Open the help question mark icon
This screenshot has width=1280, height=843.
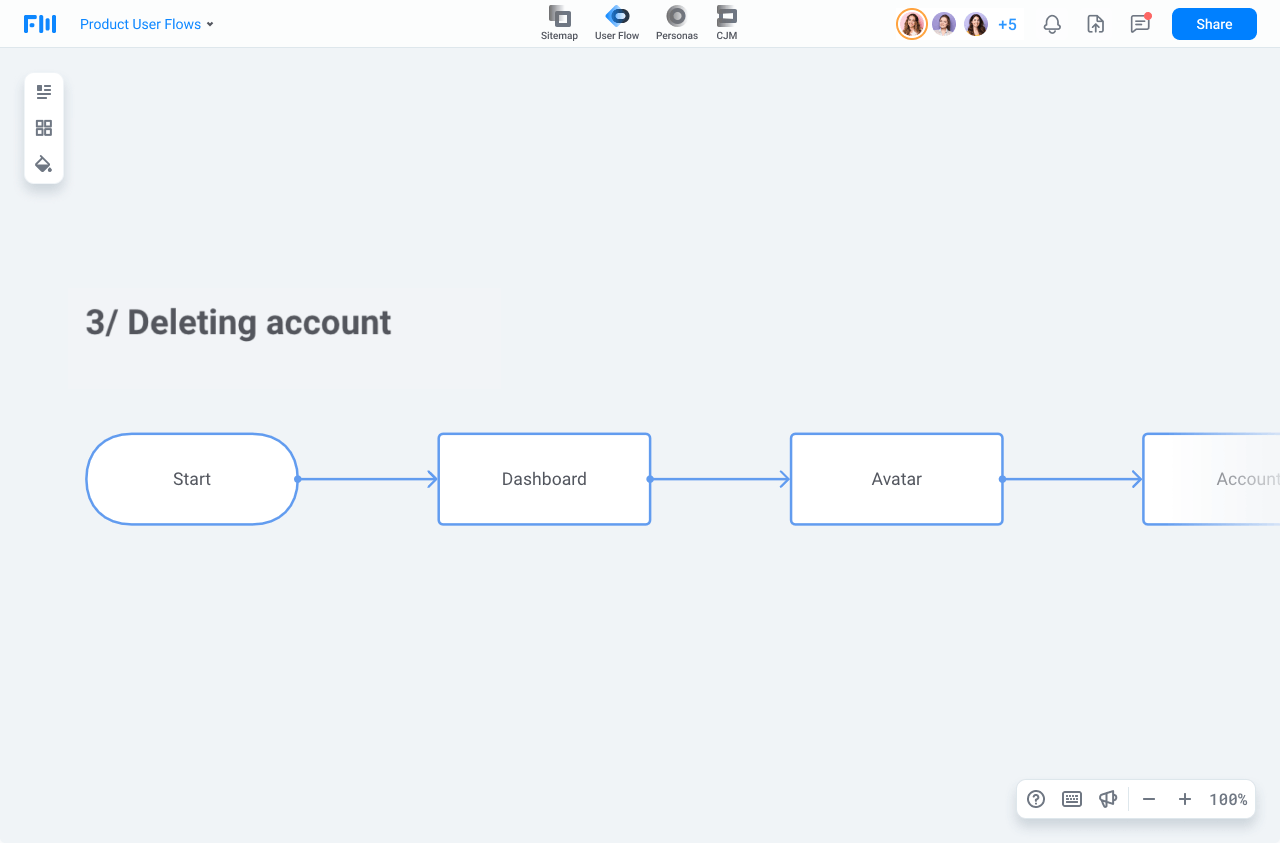tap(1036, 799)
